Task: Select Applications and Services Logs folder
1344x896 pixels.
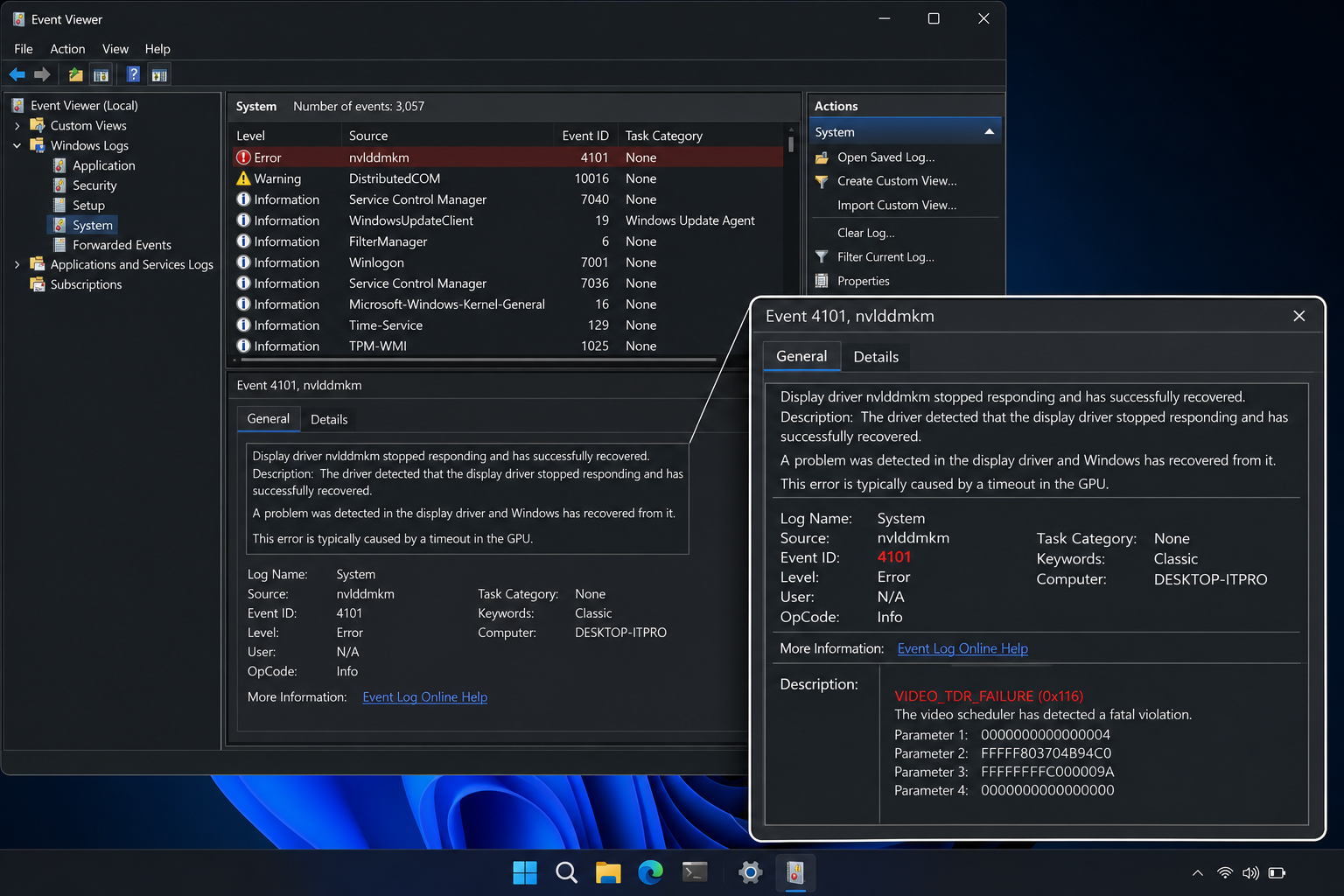Action: coord(131,264)
